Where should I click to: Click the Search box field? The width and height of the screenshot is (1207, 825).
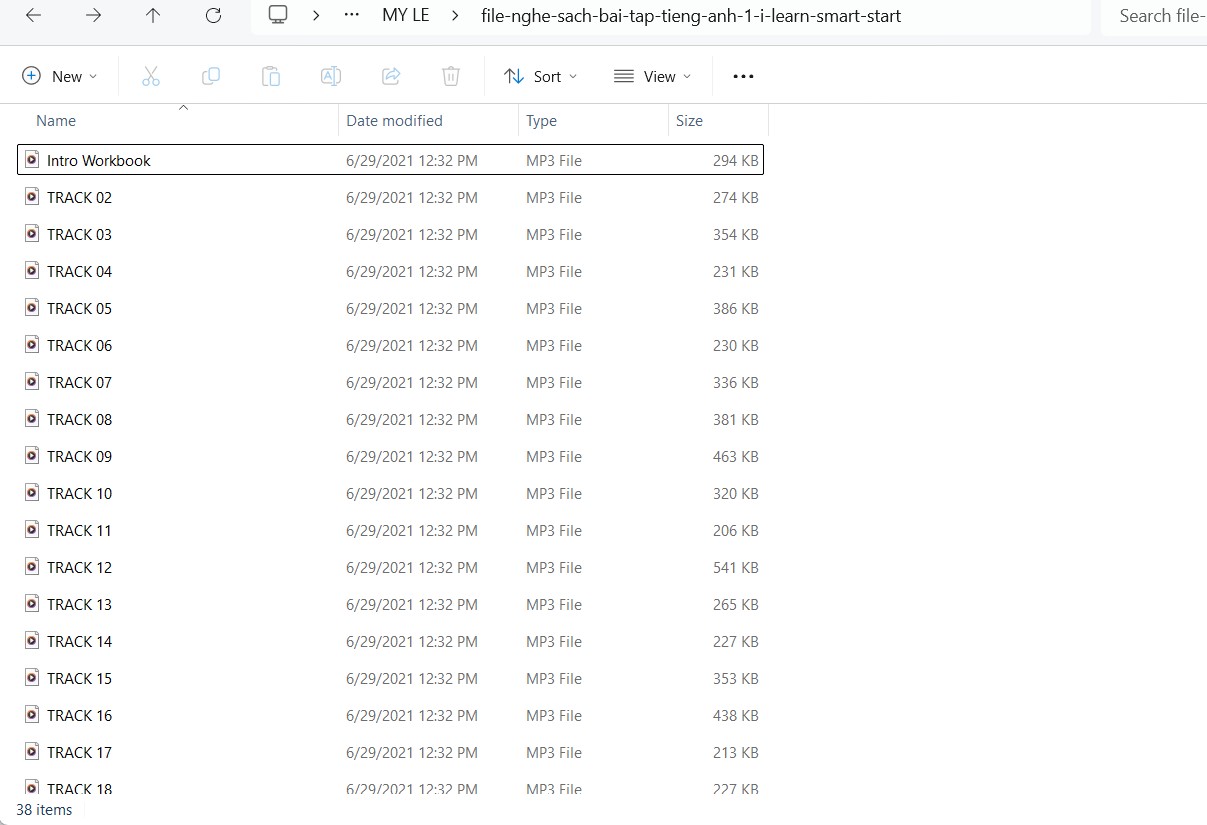[1160, 16]
